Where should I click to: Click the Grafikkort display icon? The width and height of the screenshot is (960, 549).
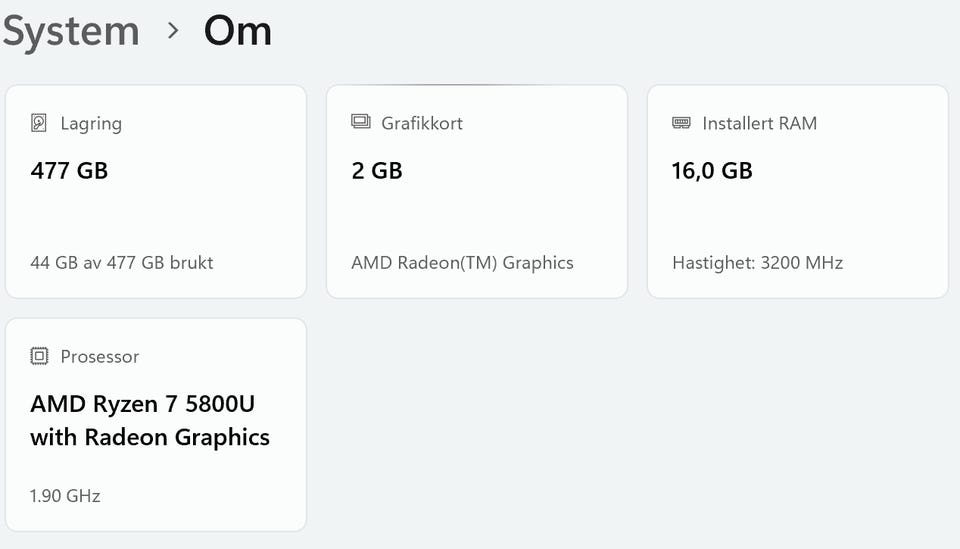[361, 122]
